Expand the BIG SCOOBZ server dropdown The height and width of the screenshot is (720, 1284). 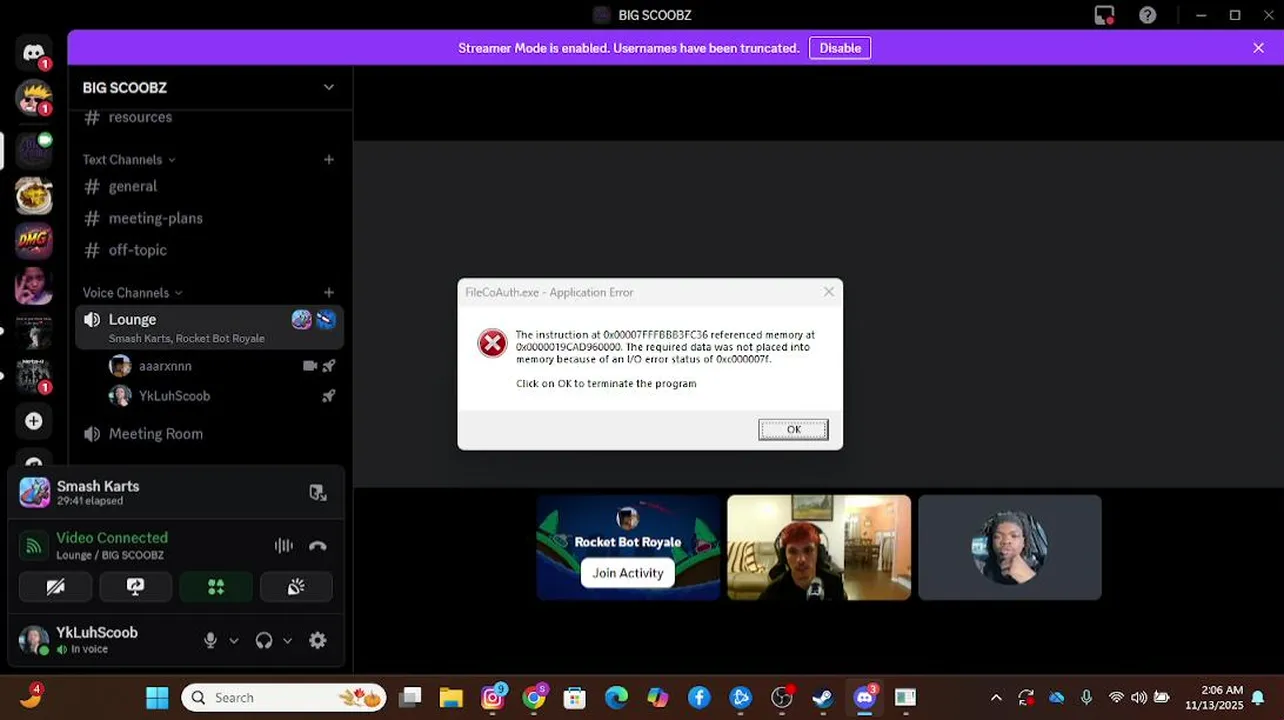click(328, 88)
